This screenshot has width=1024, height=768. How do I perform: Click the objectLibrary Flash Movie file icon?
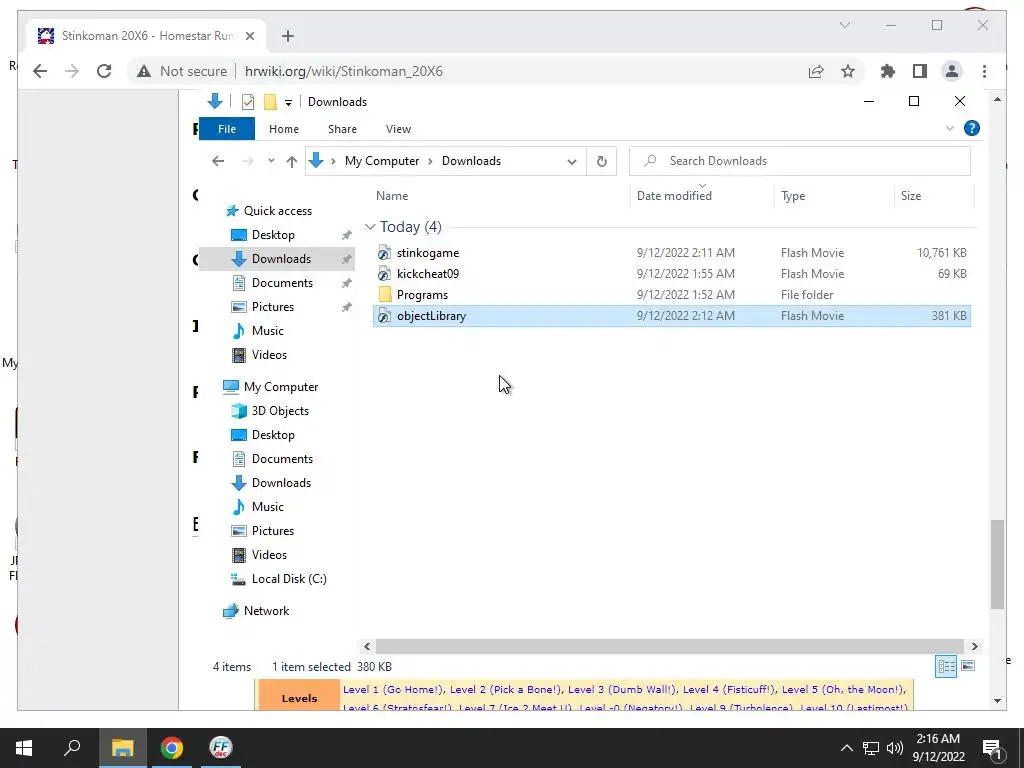(385, 316)
